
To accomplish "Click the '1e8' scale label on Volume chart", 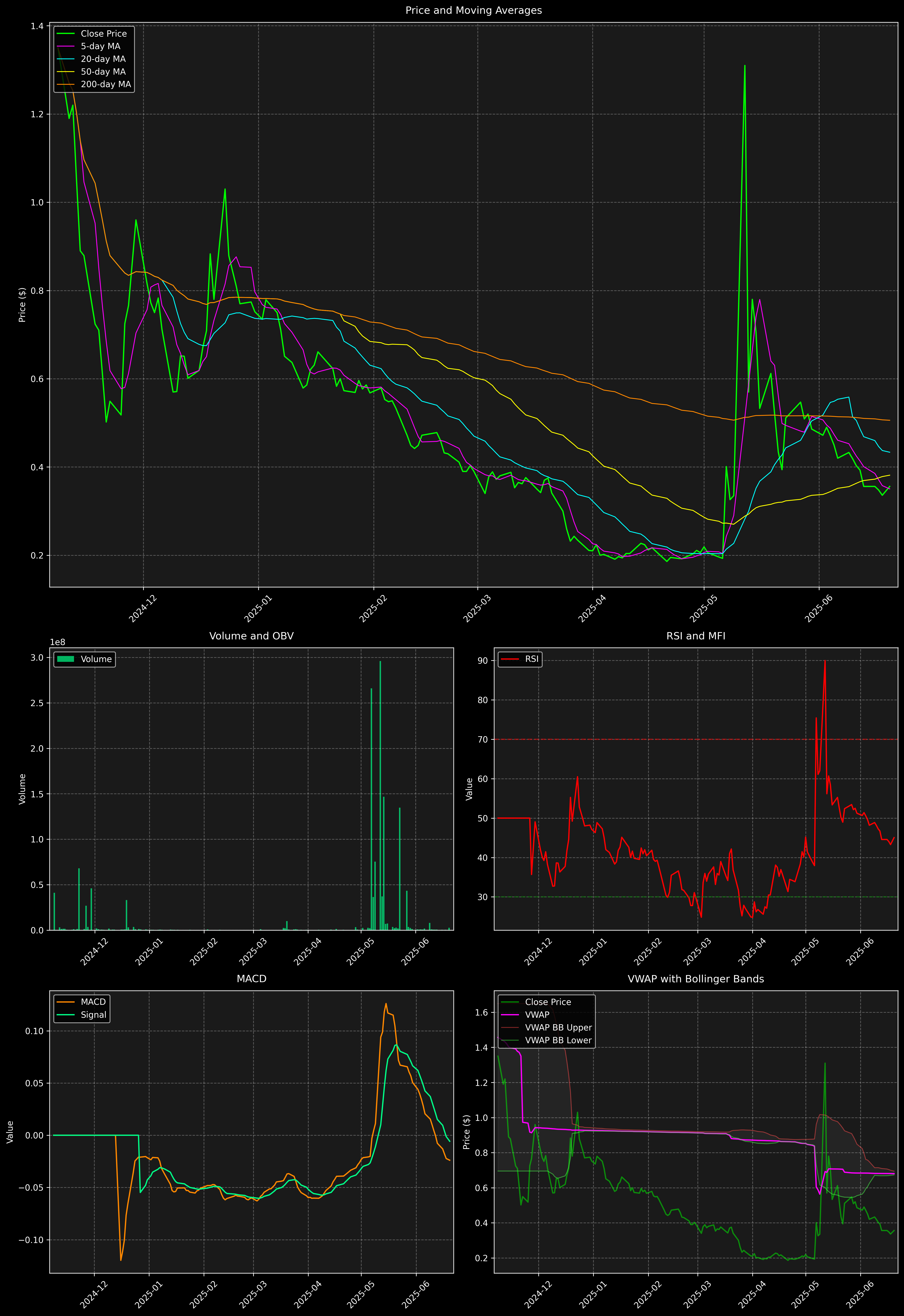I will pos(58,642).
